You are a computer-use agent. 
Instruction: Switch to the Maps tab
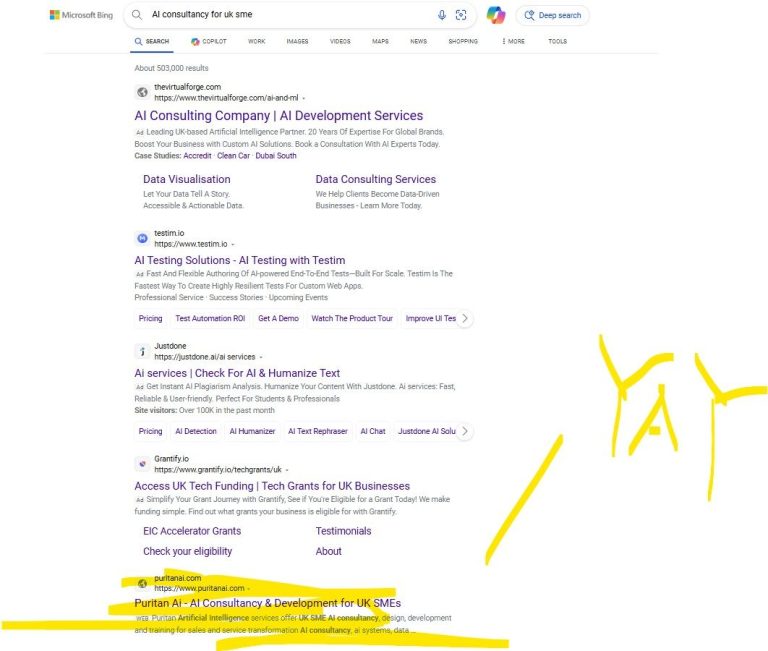point(380,42)
